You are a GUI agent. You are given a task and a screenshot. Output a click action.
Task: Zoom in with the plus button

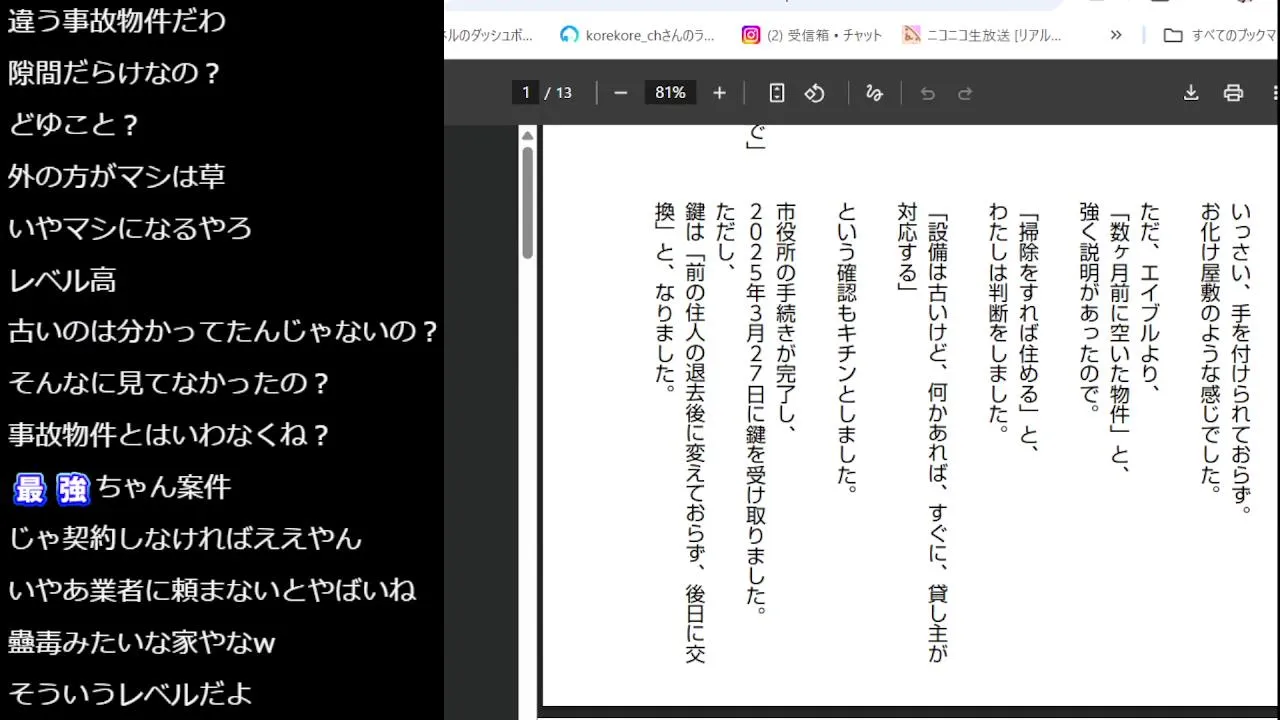[719, 93]
